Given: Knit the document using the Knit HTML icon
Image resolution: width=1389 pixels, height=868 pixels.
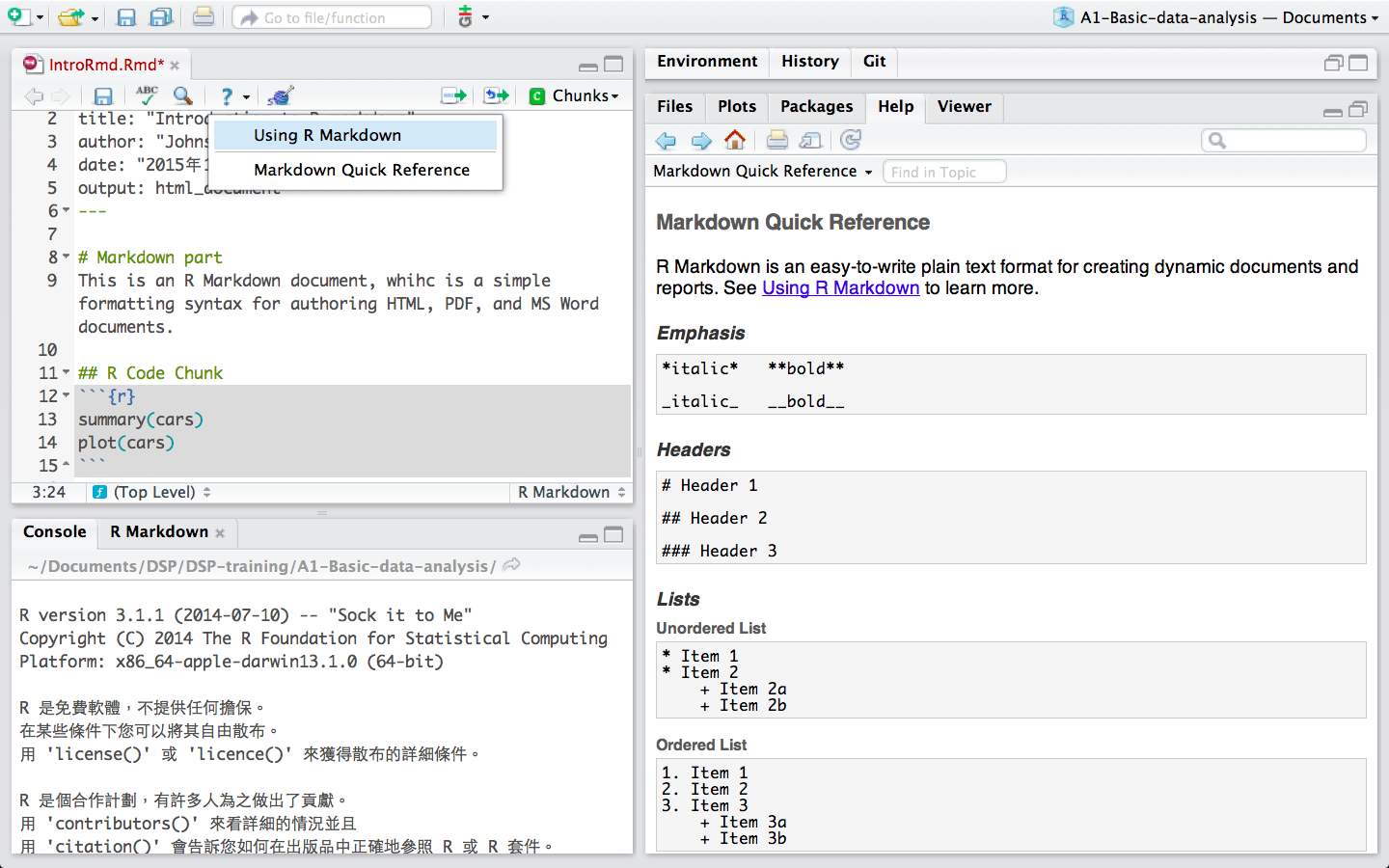Looking at the screenshot, I should point(280,95).
